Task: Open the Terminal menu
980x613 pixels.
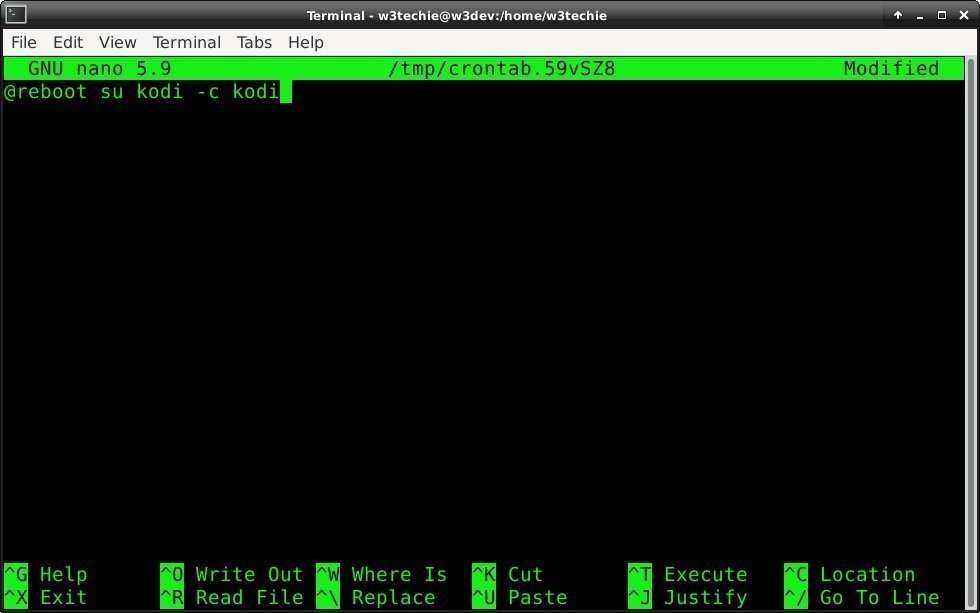Action: pos(186,42)
